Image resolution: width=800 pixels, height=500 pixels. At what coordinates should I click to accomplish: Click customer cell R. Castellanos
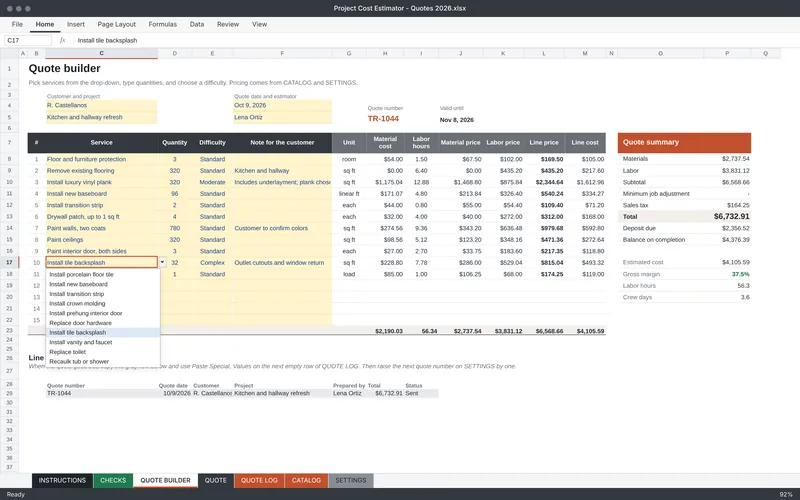tap(102, 105)
